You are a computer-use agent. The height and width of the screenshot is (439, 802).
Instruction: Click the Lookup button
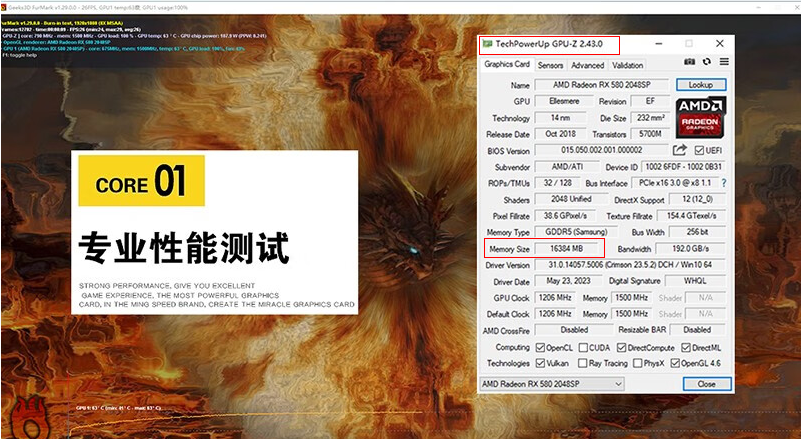(701, 84)
